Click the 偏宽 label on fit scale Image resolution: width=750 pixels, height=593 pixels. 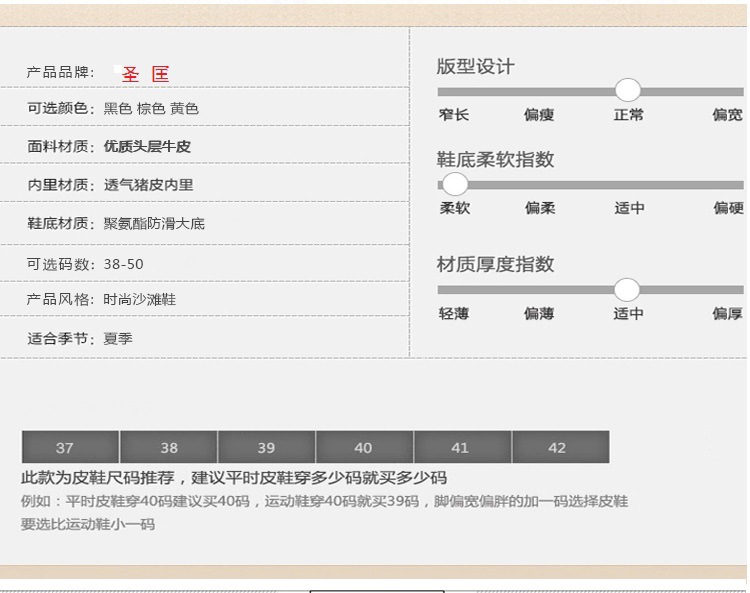click(727, 115)
